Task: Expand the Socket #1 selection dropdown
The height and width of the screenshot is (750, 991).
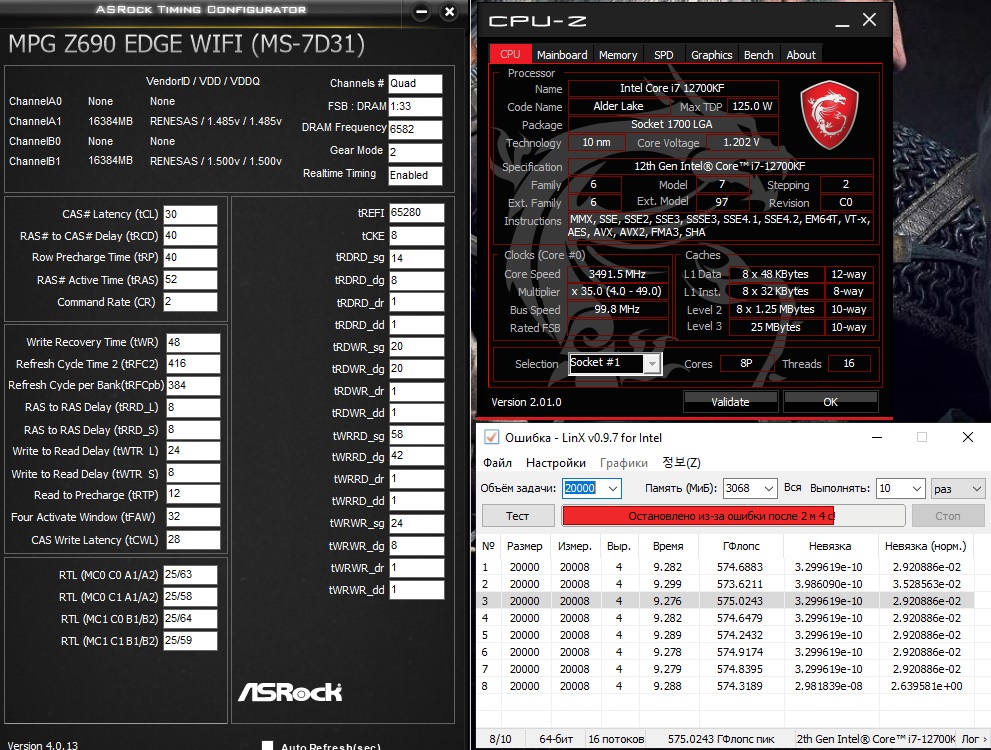Action: click(652, 363)
